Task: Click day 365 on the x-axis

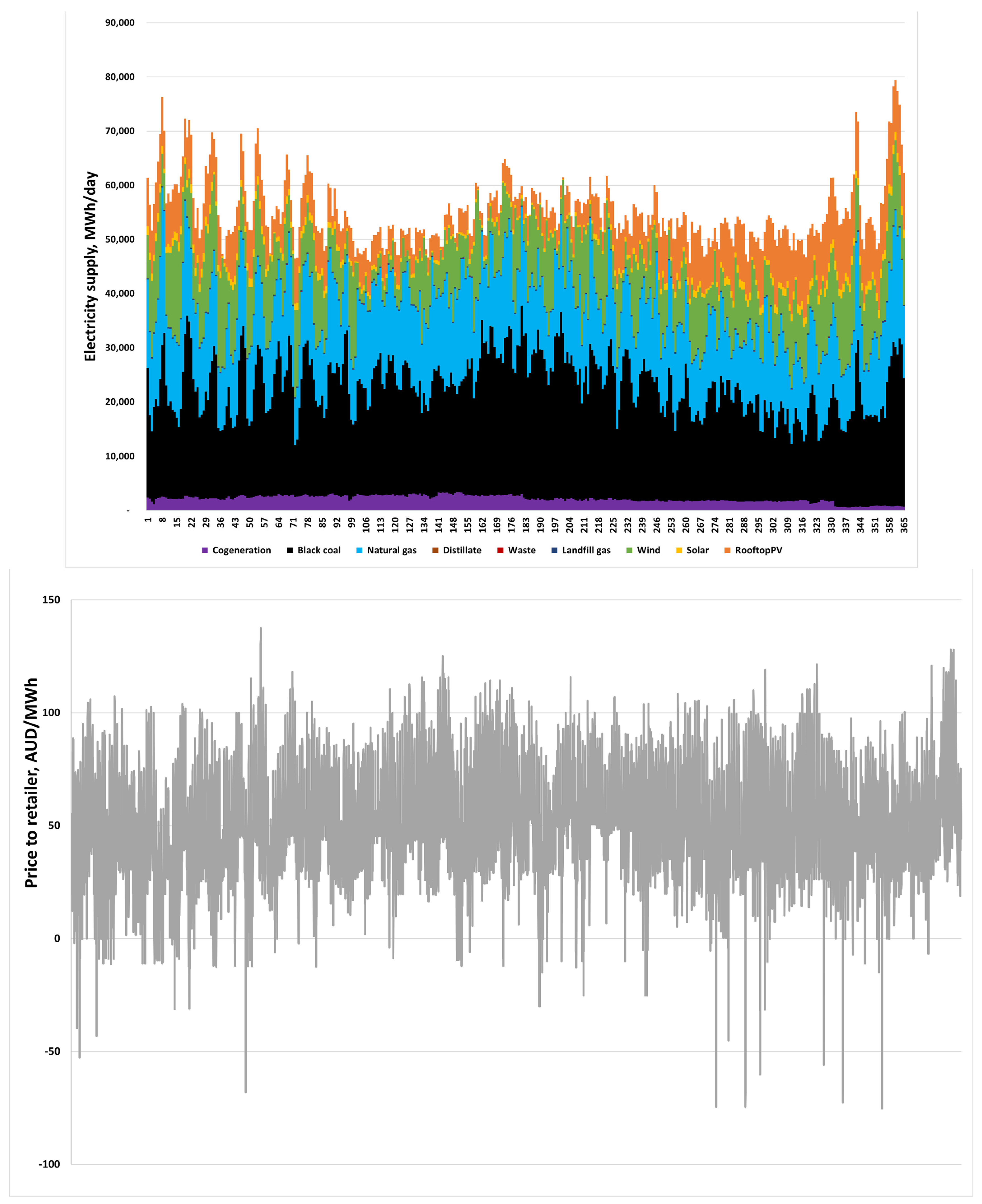Action: 904,525
